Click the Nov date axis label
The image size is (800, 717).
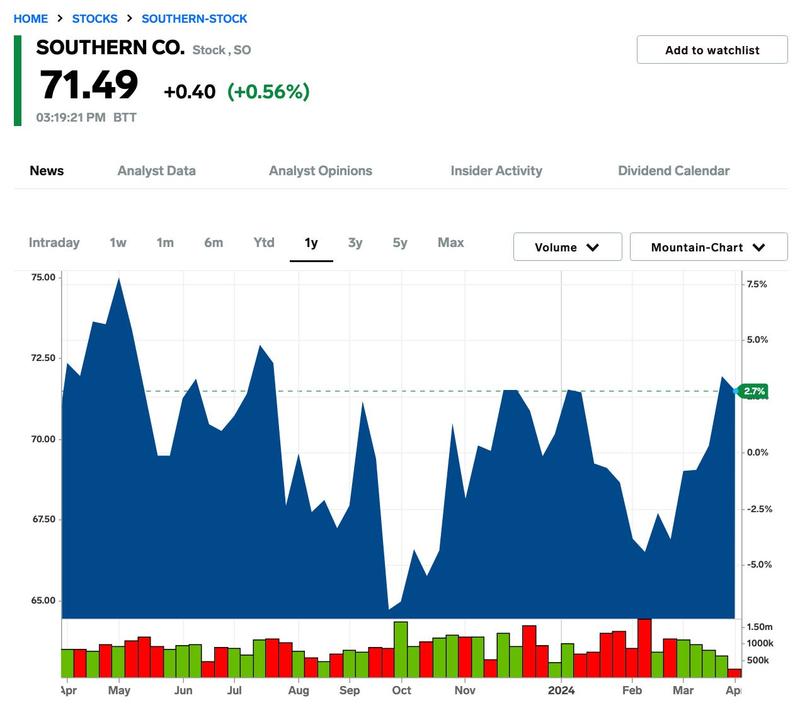coord(465,690)
